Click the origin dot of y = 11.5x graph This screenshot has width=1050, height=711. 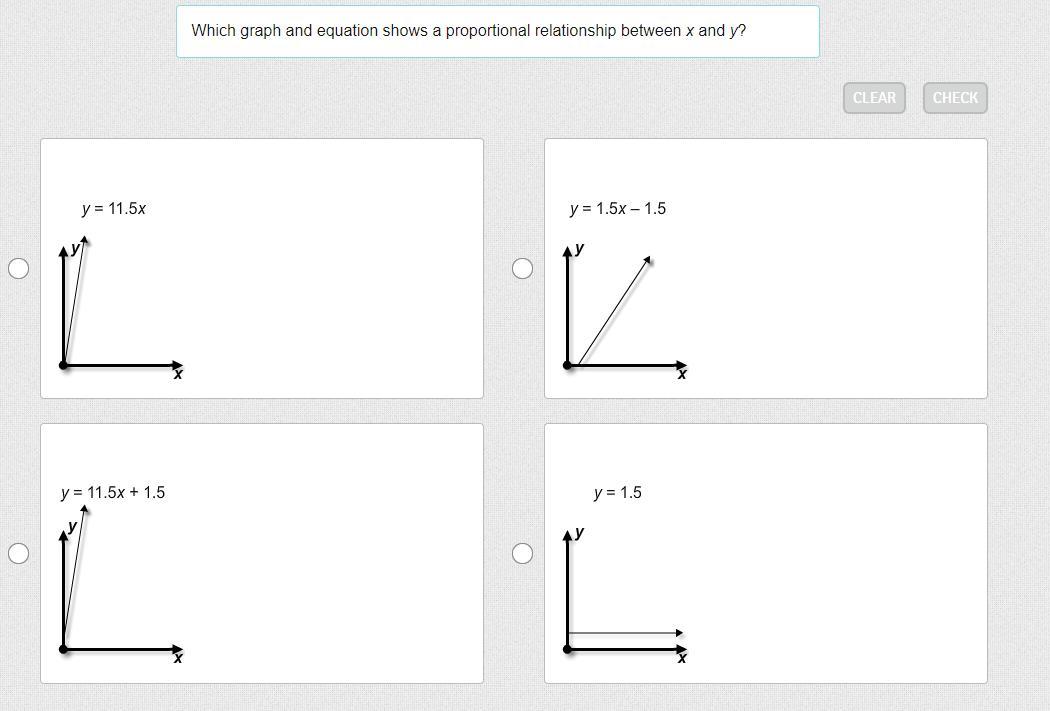64,365
